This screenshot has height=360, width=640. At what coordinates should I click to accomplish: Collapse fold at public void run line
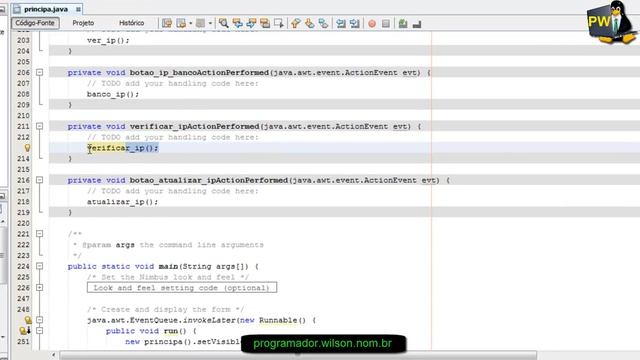[40, 331]
